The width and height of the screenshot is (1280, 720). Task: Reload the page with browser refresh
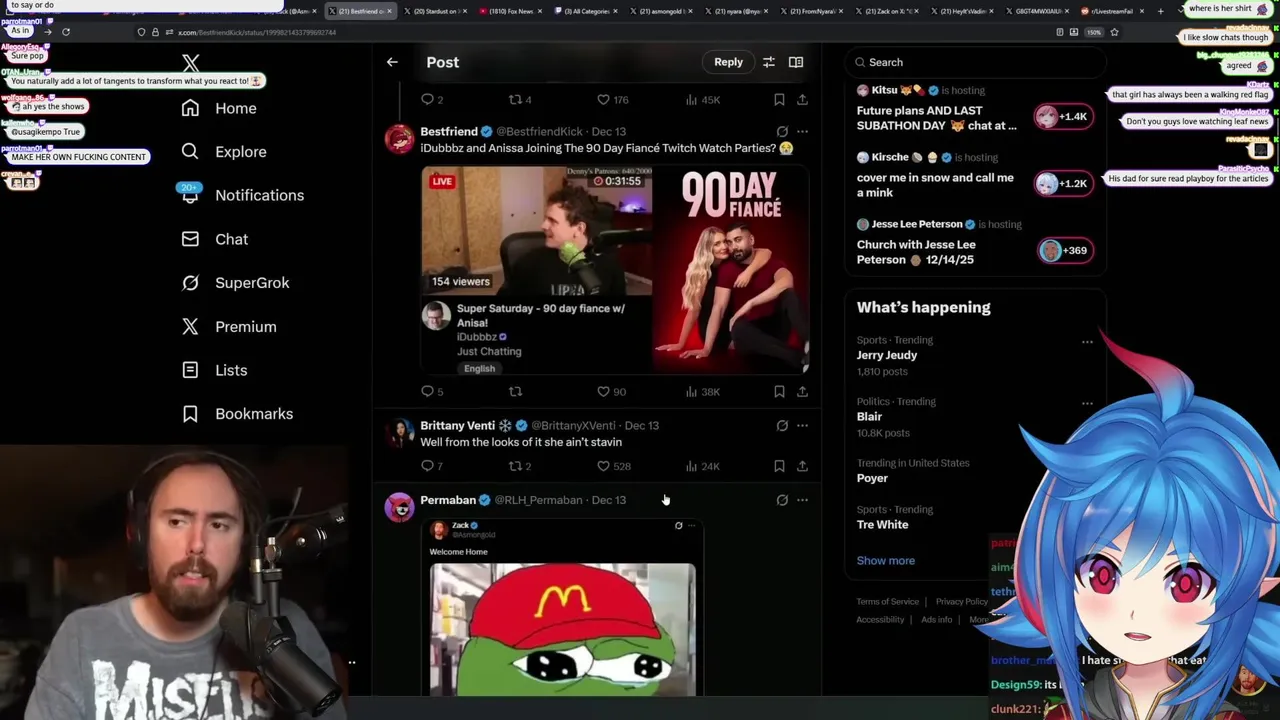[66, 32]
